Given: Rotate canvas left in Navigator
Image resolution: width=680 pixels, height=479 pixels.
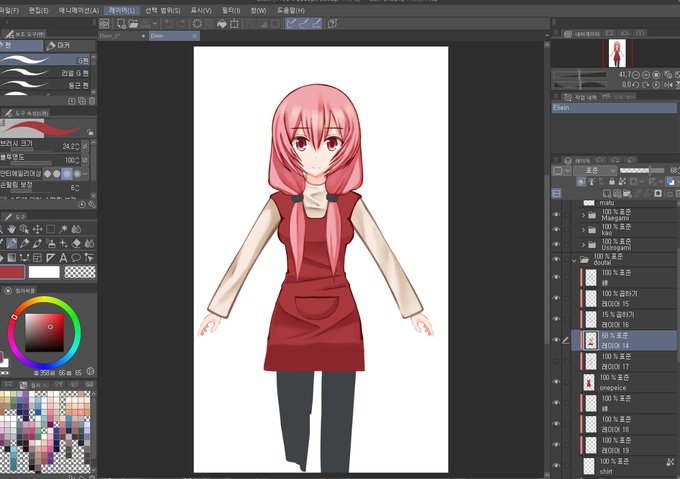Looking at the screenshot, I should (636, 85).
